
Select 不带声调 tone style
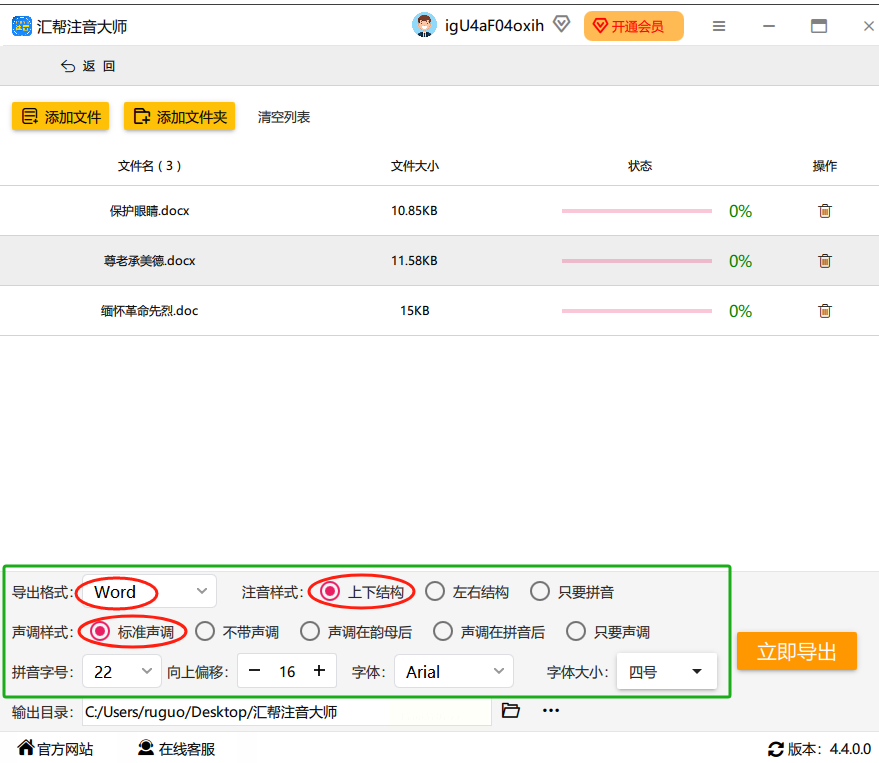[x=205, y=632]
